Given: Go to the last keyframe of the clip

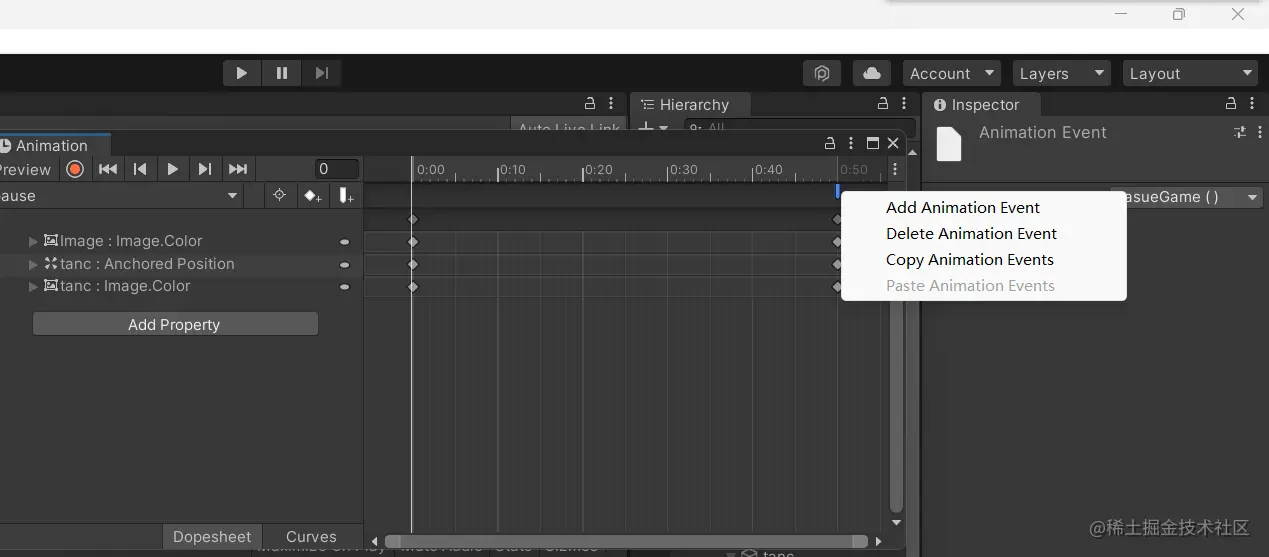Looking at the screenshot, I should 237,169.
